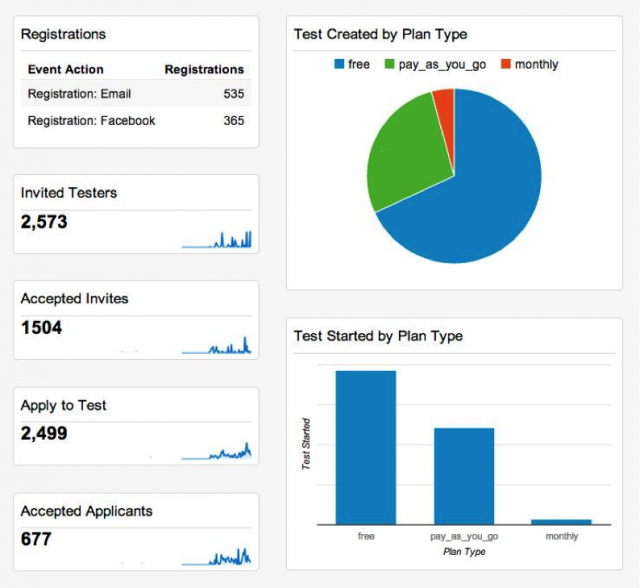Click the free legend label in pie chart

point(359,64)
